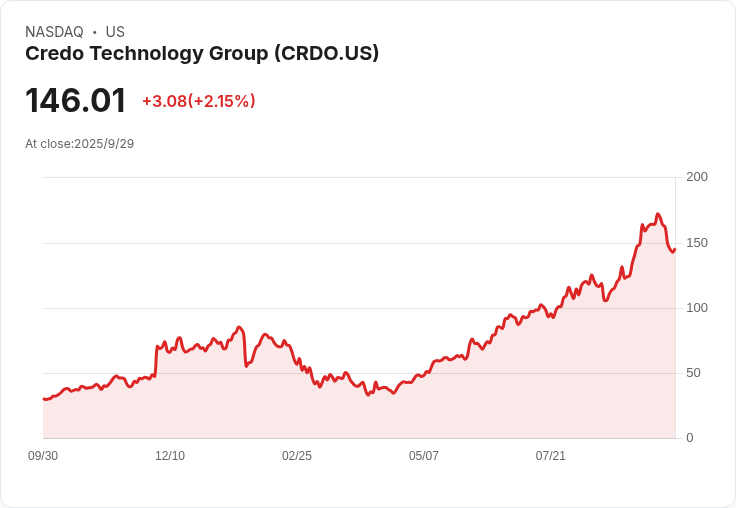736x508 pixels.
Task: Click the line's starting point at 09/30
Action: 44,399
